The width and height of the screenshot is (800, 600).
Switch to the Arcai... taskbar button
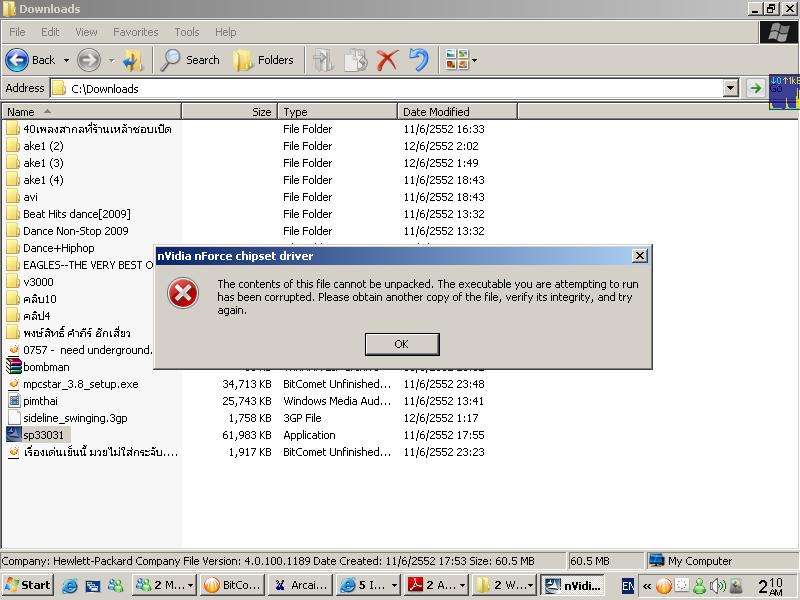(x=301, y=585)
